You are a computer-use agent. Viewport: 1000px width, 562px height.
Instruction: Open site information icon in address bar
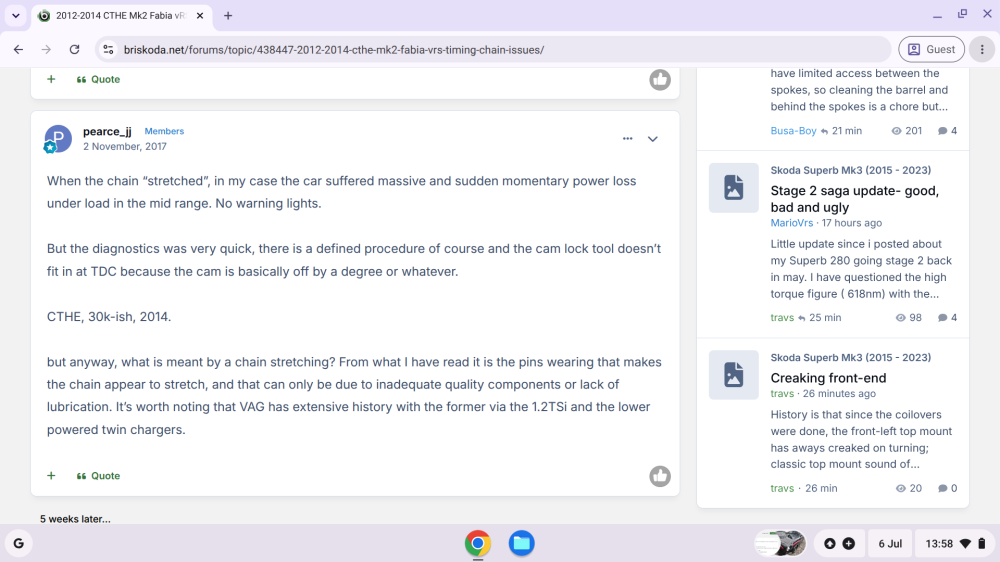pos(108,49)
